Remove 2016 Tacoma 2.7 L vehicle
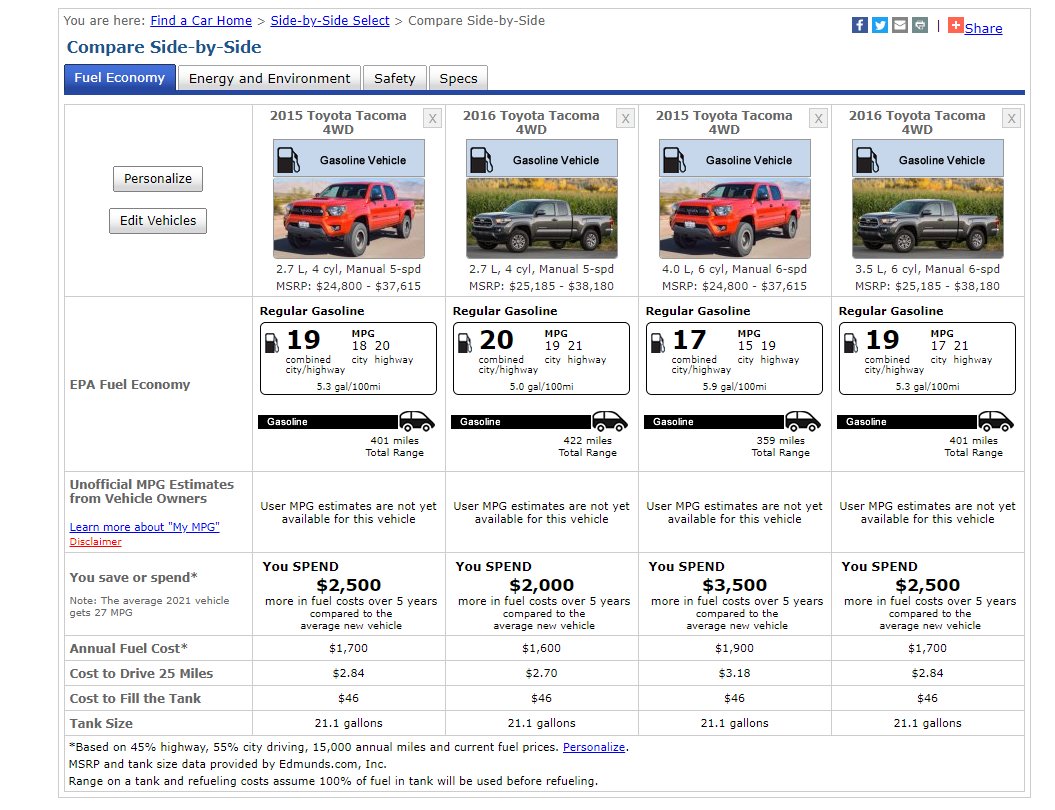This screenshot has height=810, width=1055. click(626, 119)
